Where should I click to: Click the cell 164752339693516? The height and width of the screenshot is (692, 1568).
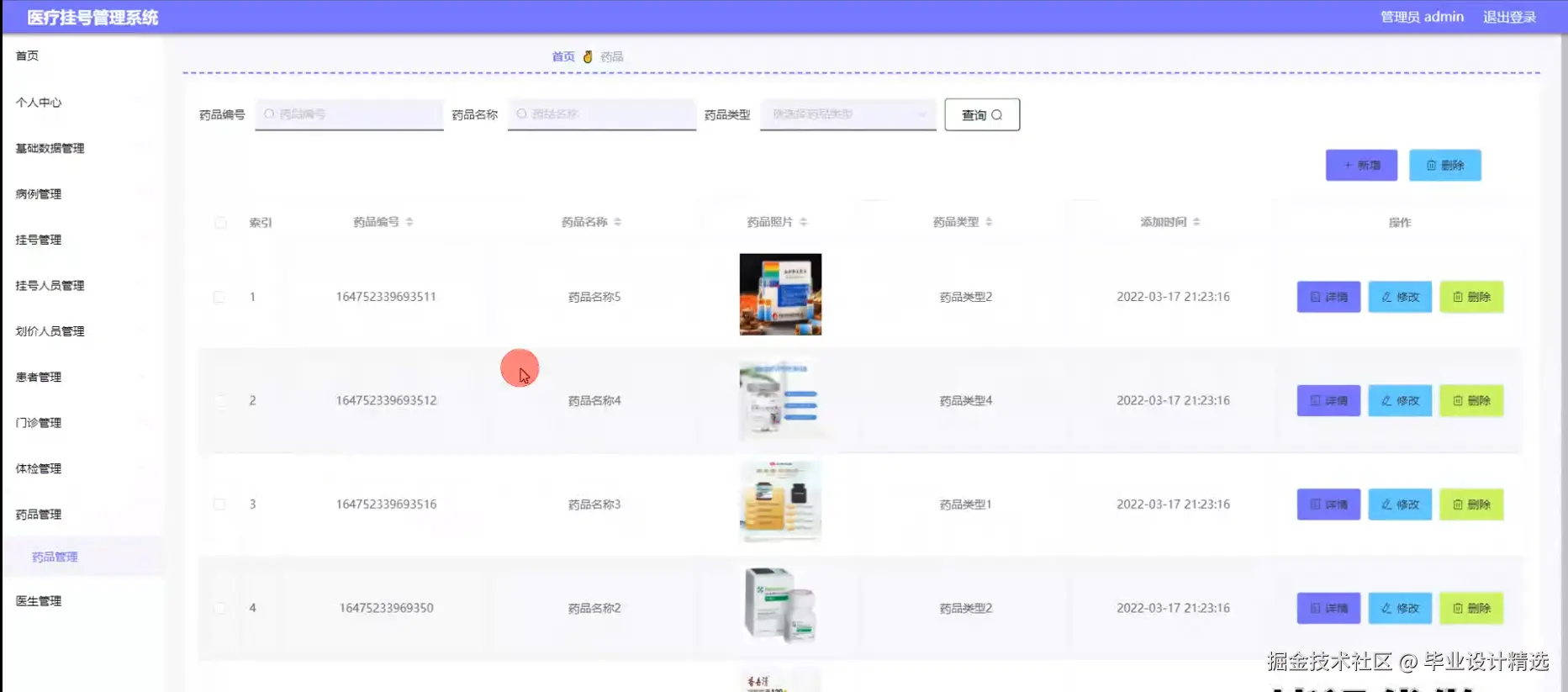click(386, 504)
